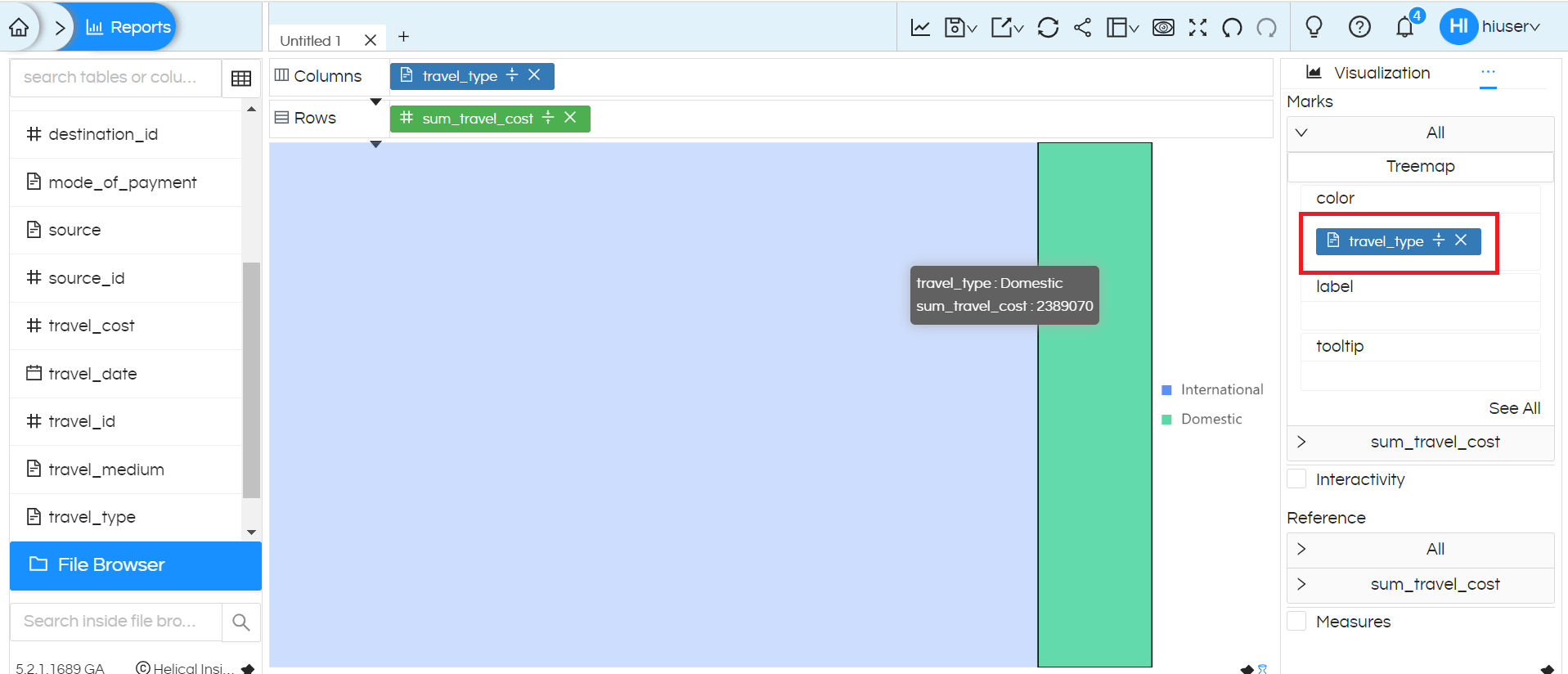This screenshot has height=674, width=1568.
Task: Open options for travel_type column pill
Action: (x=512, y=74)
